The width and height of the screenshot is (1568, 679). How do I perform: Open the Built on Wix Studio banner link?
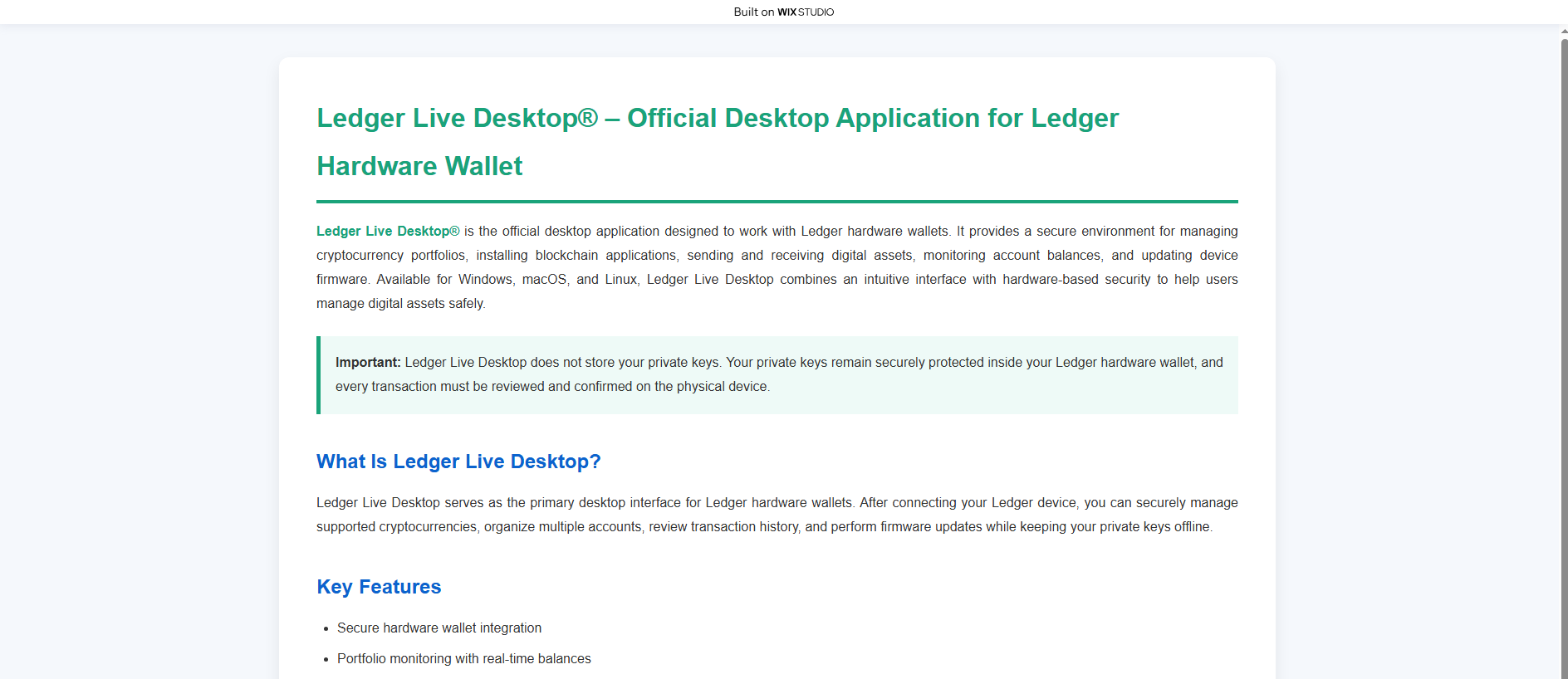(783, 12)
